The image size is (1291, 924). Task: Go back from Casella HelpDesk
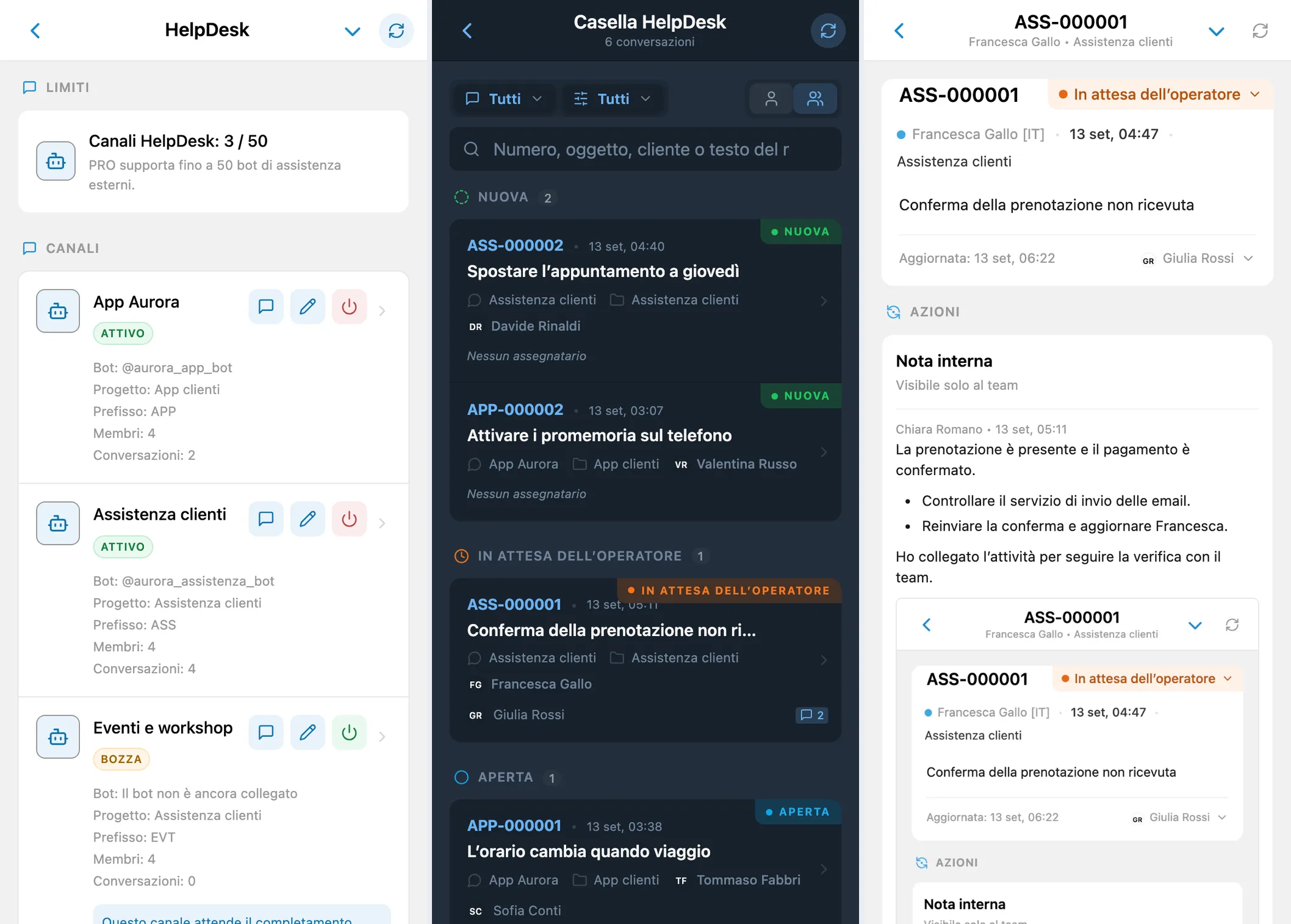click(467, 30)
